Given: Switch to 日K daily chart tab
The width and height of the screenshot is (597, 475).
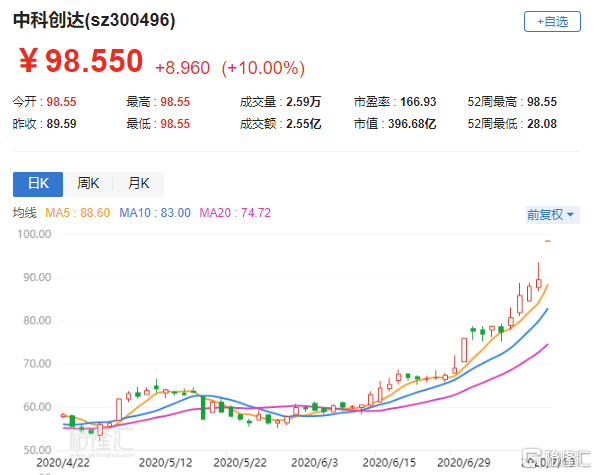Looking at the screenshot, I should (38, 184).
